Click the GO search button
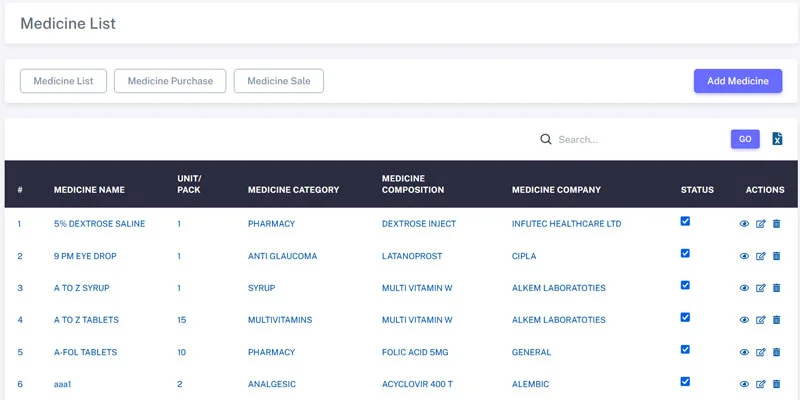This screenshot has width=800, height=400. point(745,139)
